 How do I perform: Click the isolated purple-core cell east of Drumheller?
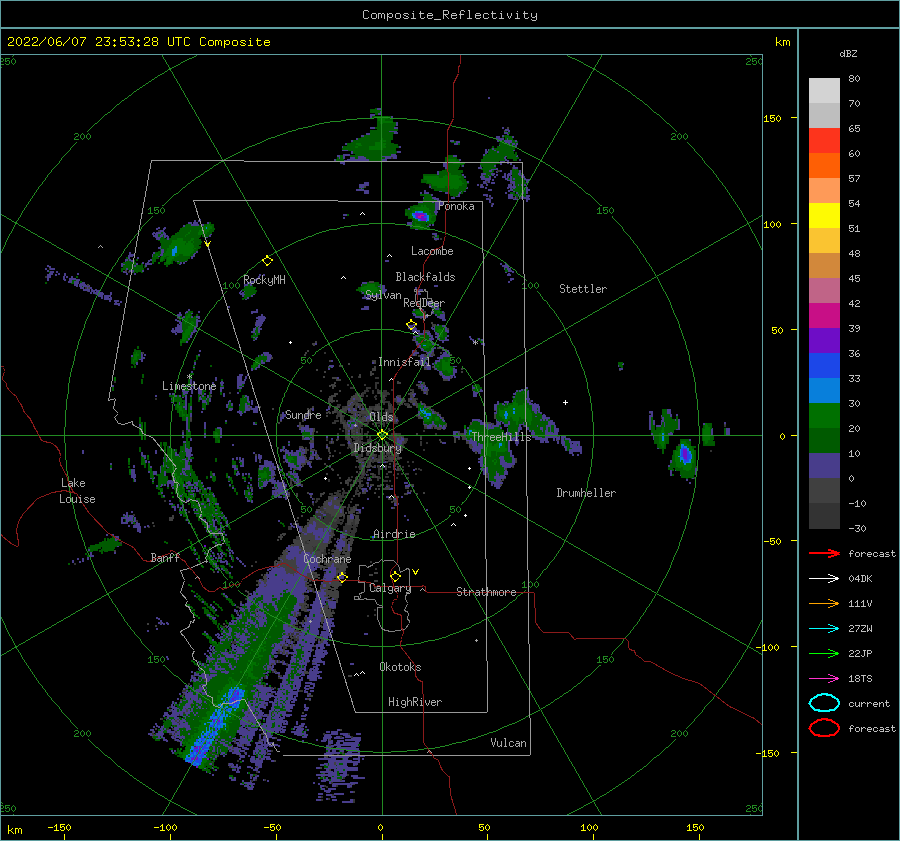click(684, 456)
